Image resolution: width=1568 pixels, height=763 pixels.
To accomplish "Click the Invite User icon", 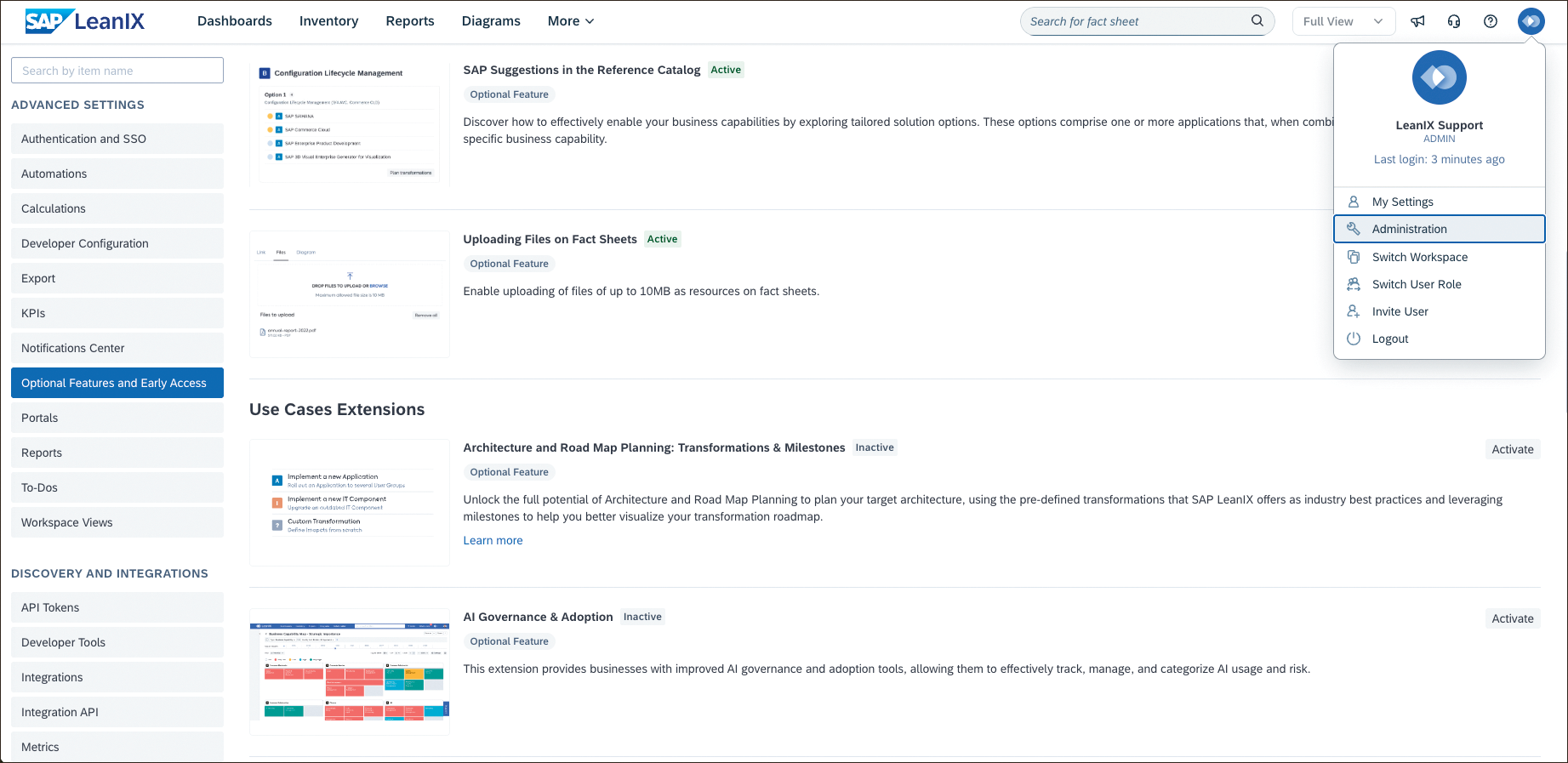I will click(x=1354, y=311).
